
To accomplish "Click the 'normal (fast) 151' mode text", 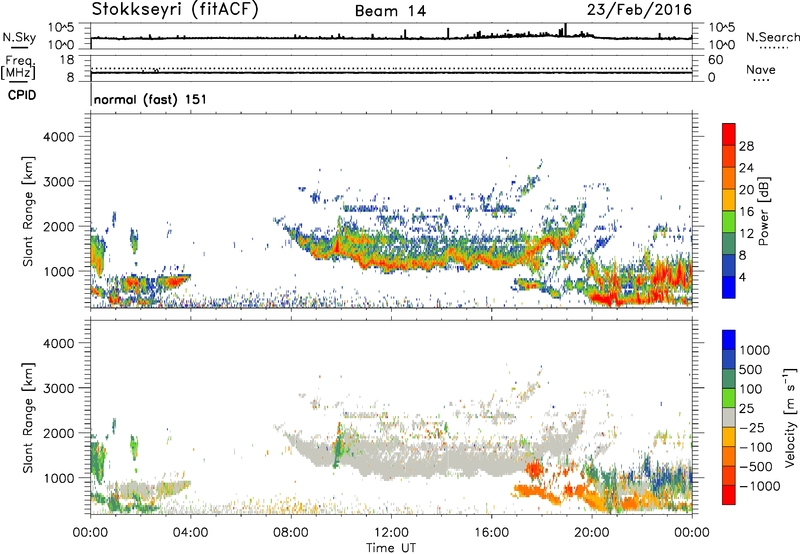I will point(151,99).
